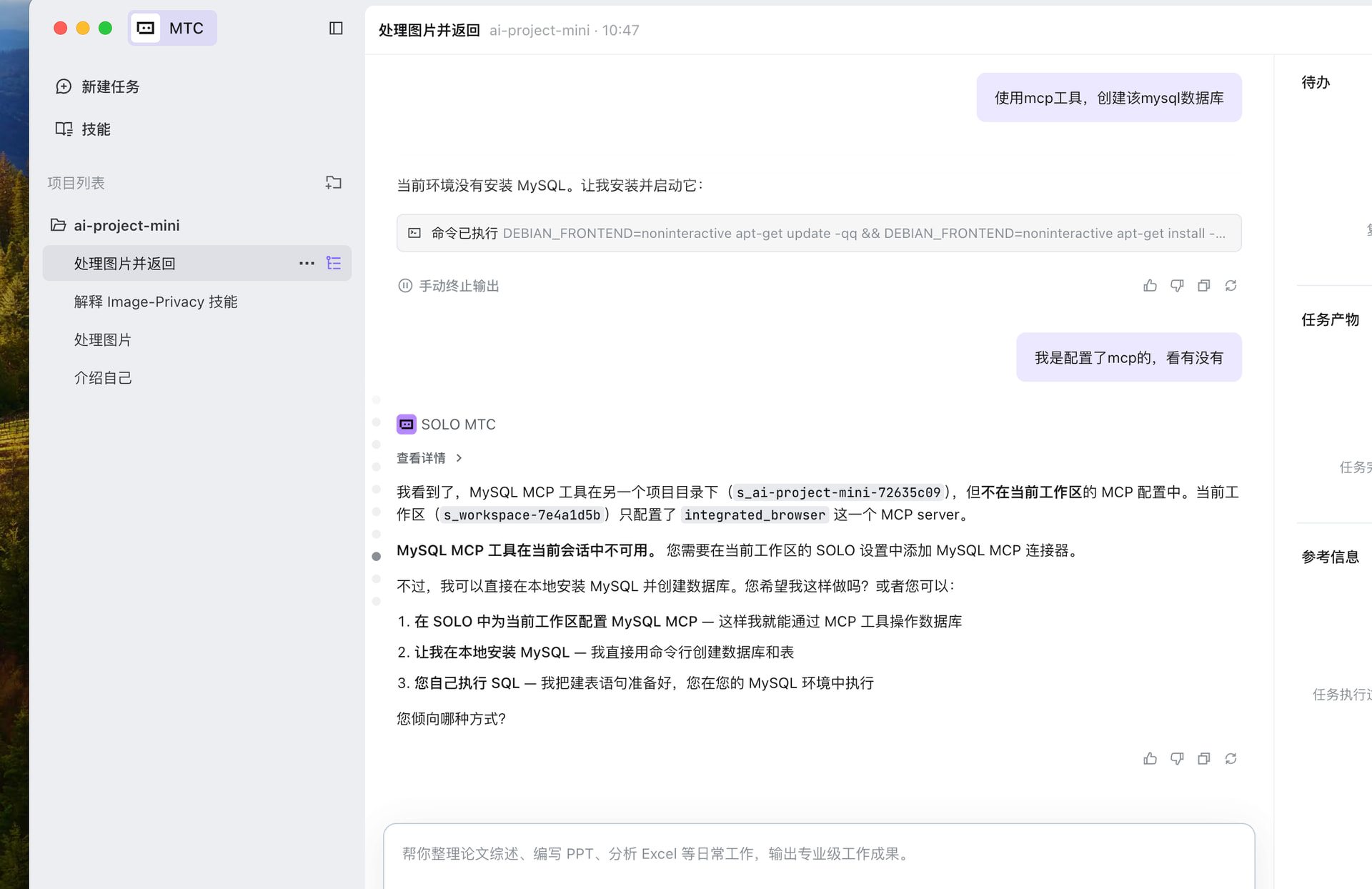Screen dimensions: 1372x889
Task: Click the new project folder icon
Action: point(333,183)
